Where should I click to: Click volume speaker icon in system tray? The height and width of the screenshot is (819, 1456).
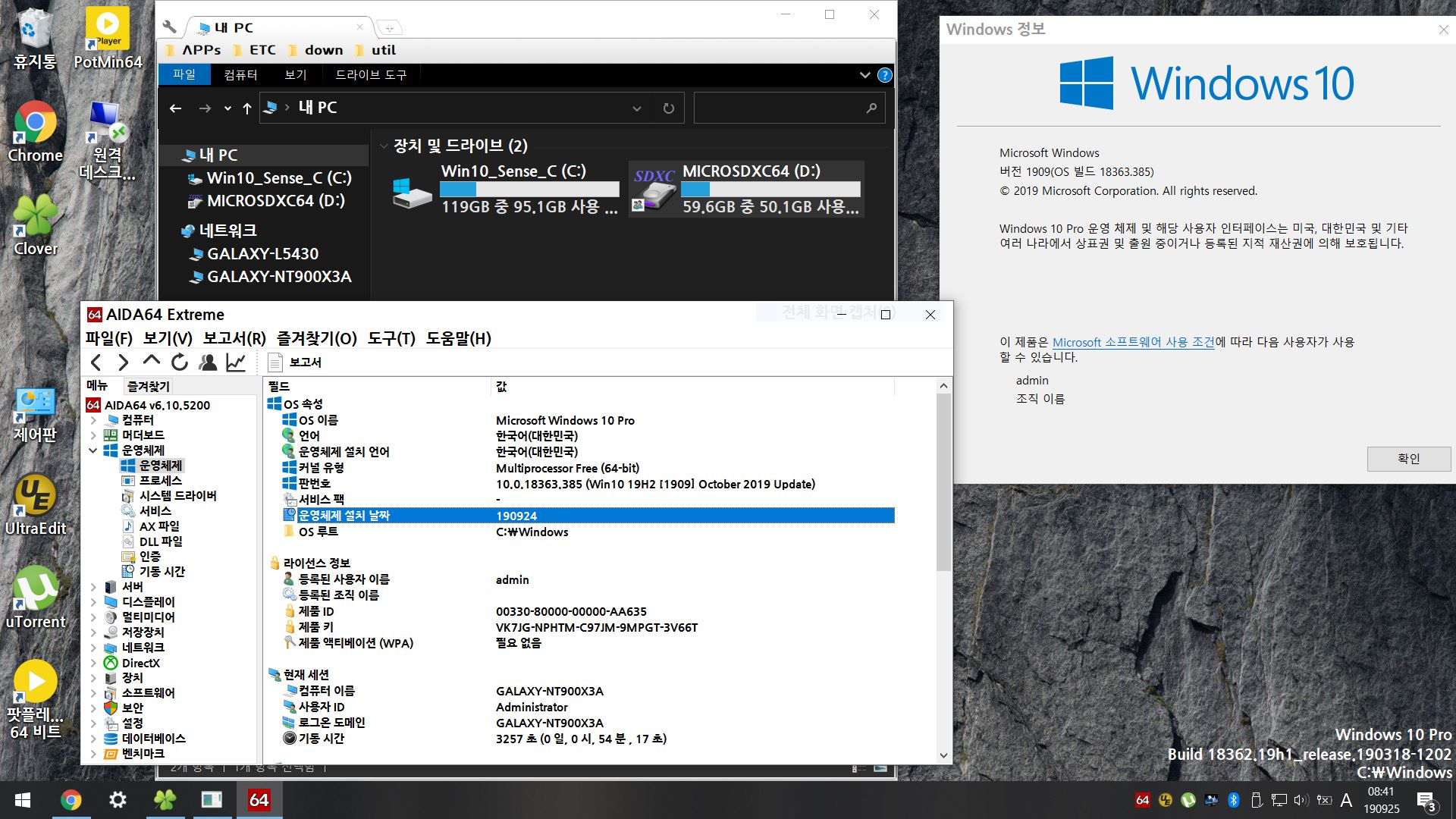tap(1301, 800)
